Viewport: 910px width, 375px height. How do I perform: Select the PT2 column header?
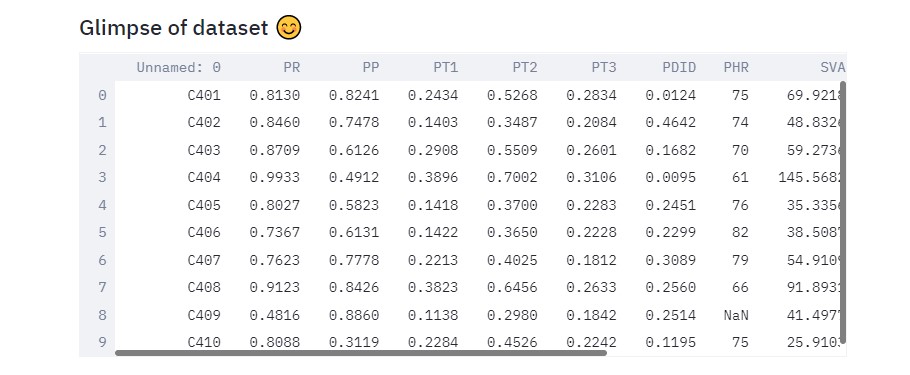525,67
